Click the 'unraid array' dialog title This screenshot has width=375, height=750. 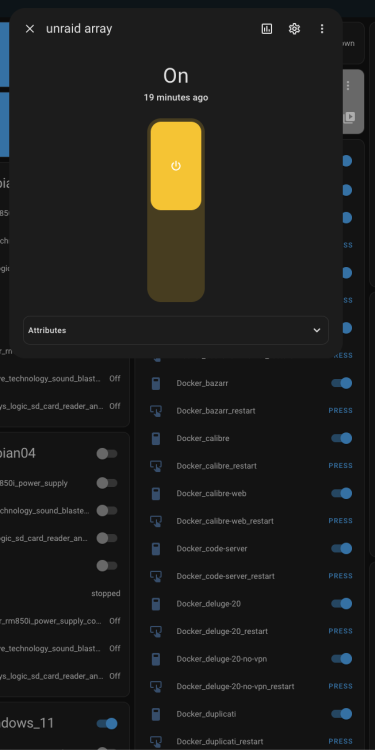79,29
